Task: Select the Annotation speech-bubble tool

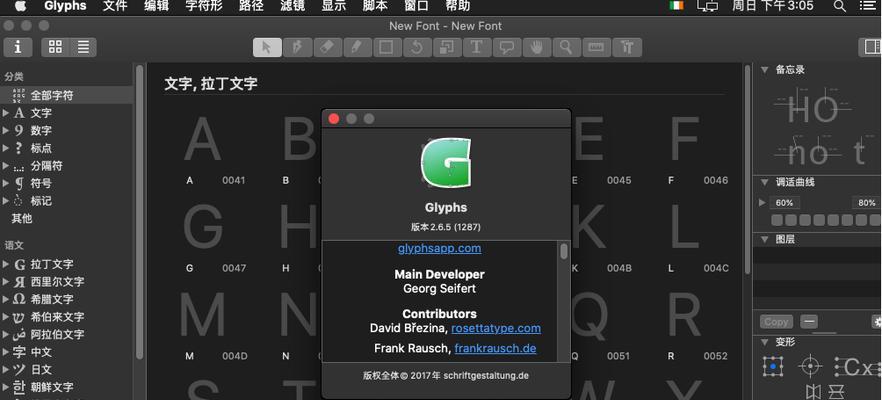Action: pyautogui.click(x=507, y=47)
